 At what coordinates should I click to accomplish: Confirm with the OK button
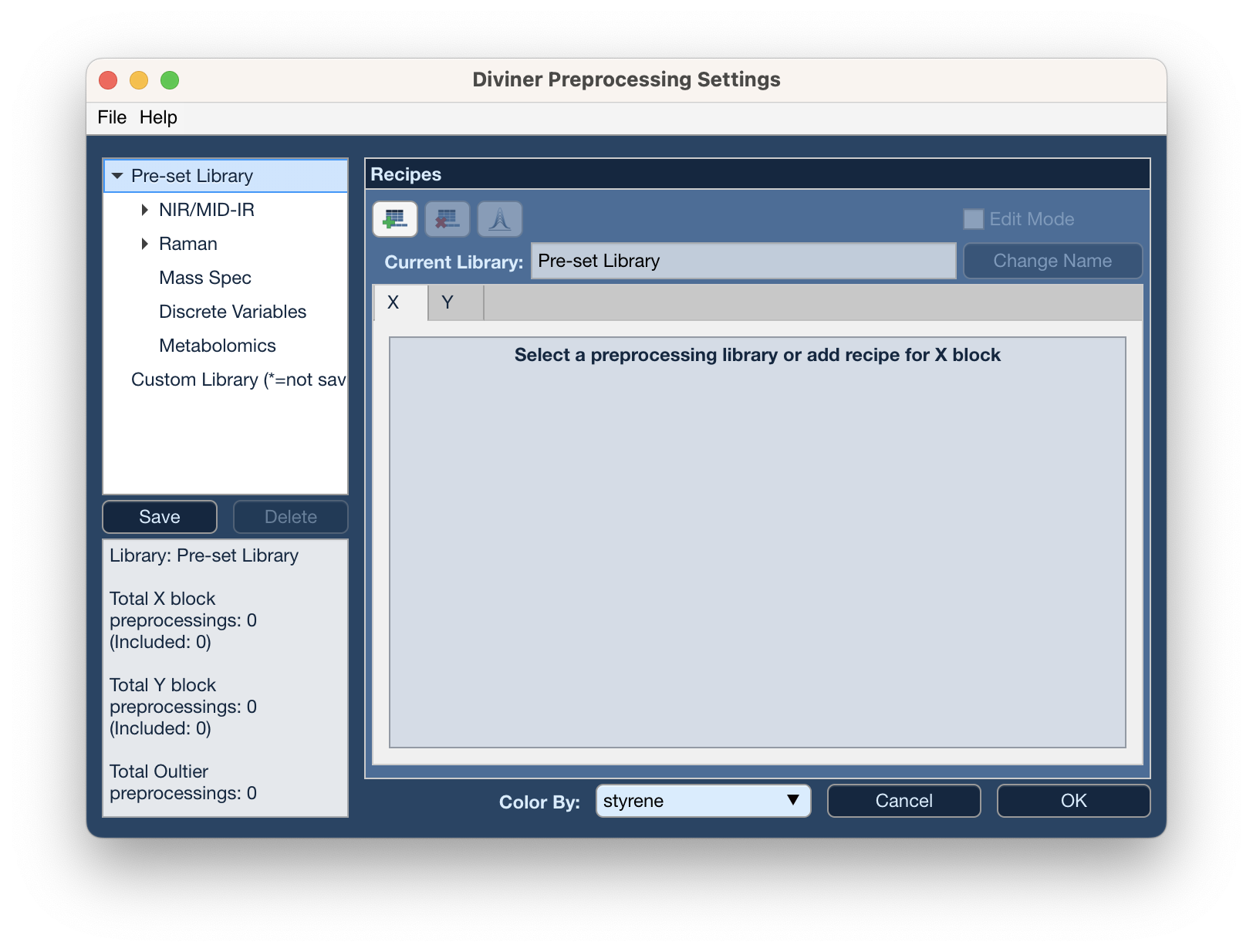1073,801
